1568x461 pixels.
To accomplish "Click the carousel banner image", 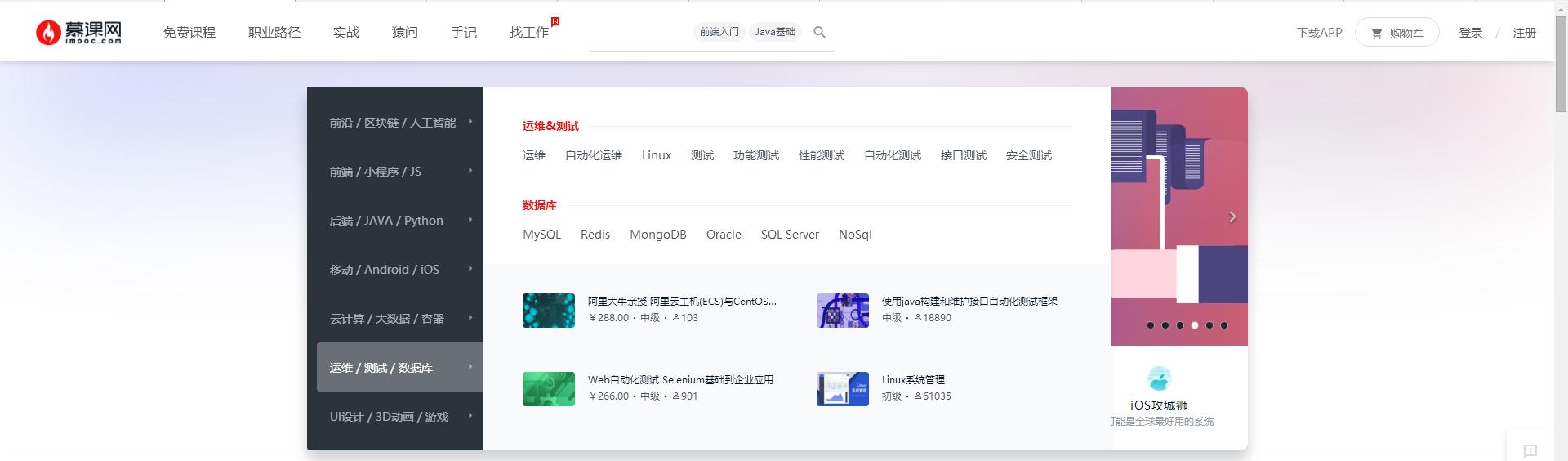I will pos(1179,217).
